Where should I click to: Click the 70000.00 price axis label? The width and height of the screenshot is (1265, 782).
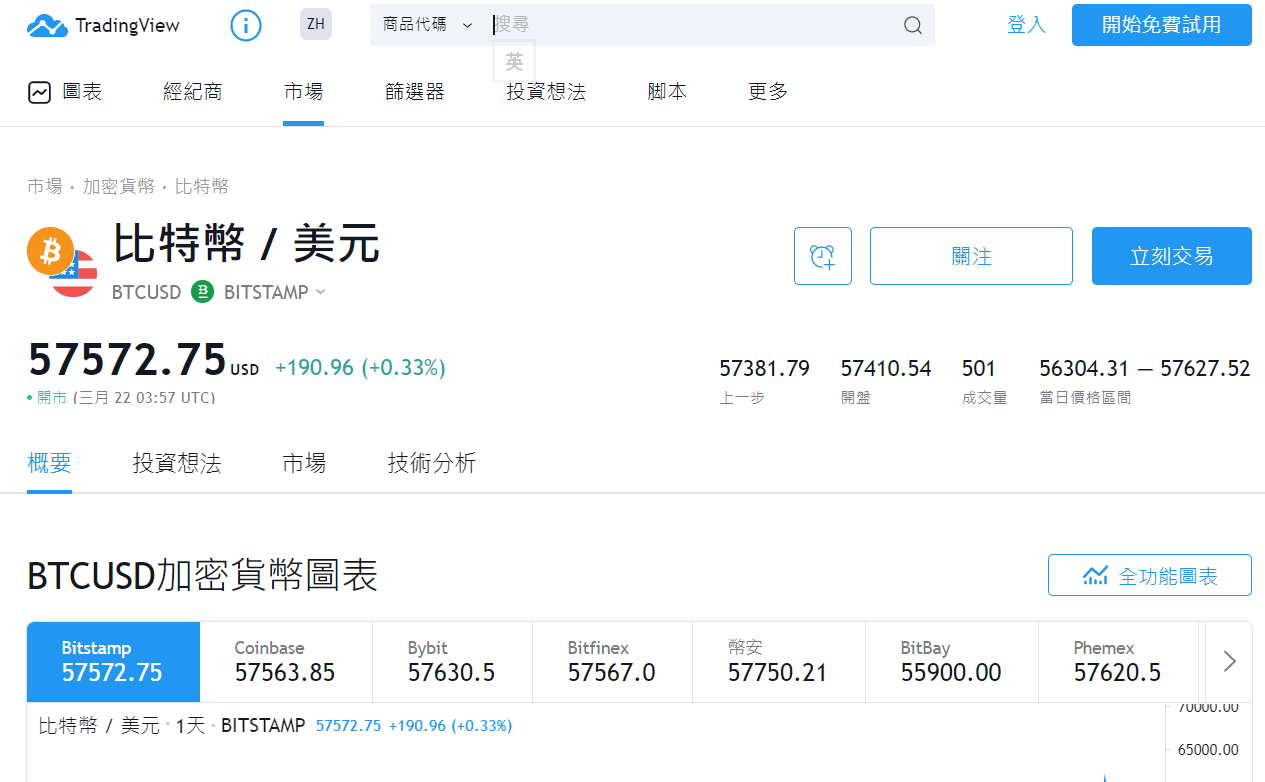tap(1207, 707)
